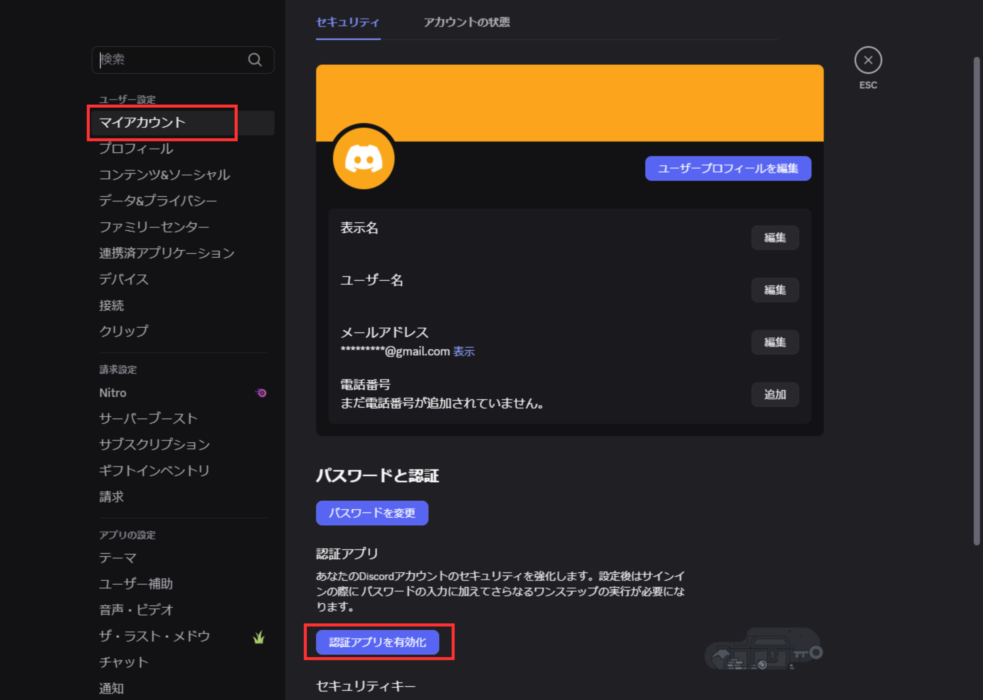983x700 pixels.
Task: Open マイアカウント settings
Action: tap(182, 123)
